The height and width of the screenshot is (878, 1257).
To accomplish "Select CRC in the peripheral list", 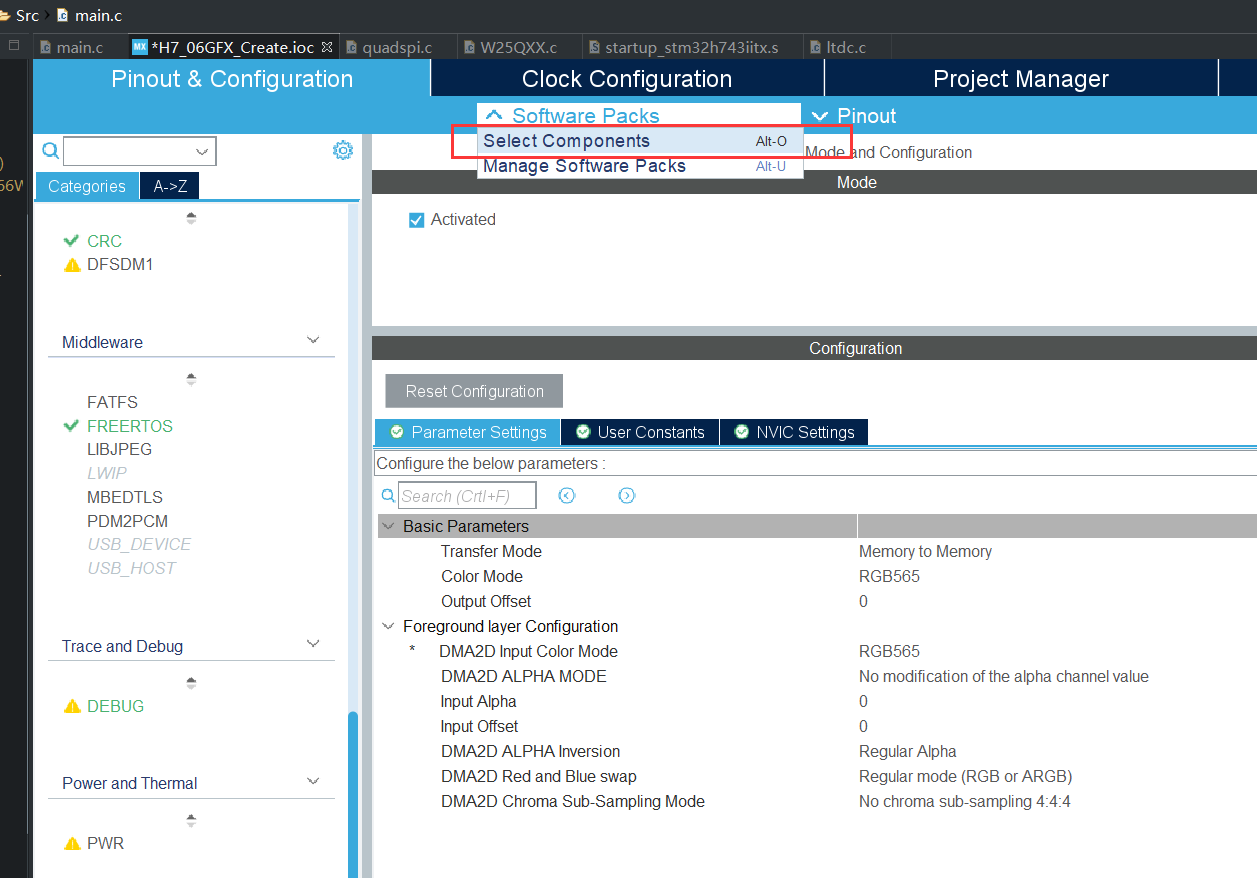I will 105,241.
